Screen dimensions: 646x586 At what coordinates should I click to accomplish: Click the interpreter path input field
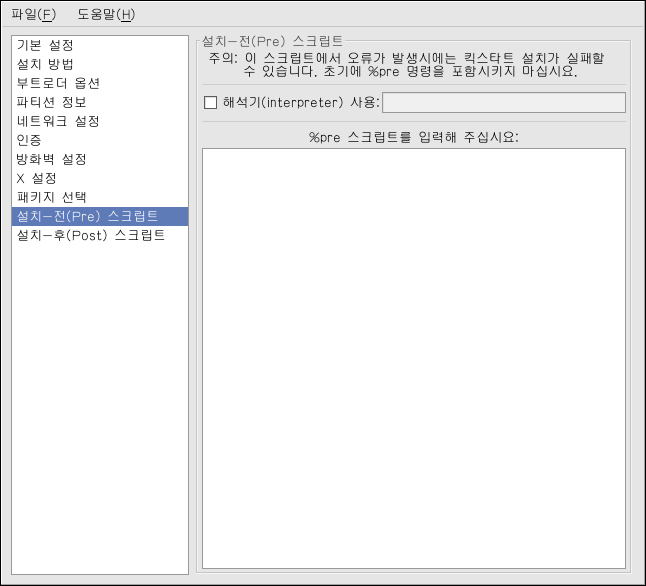pos(503,102)
